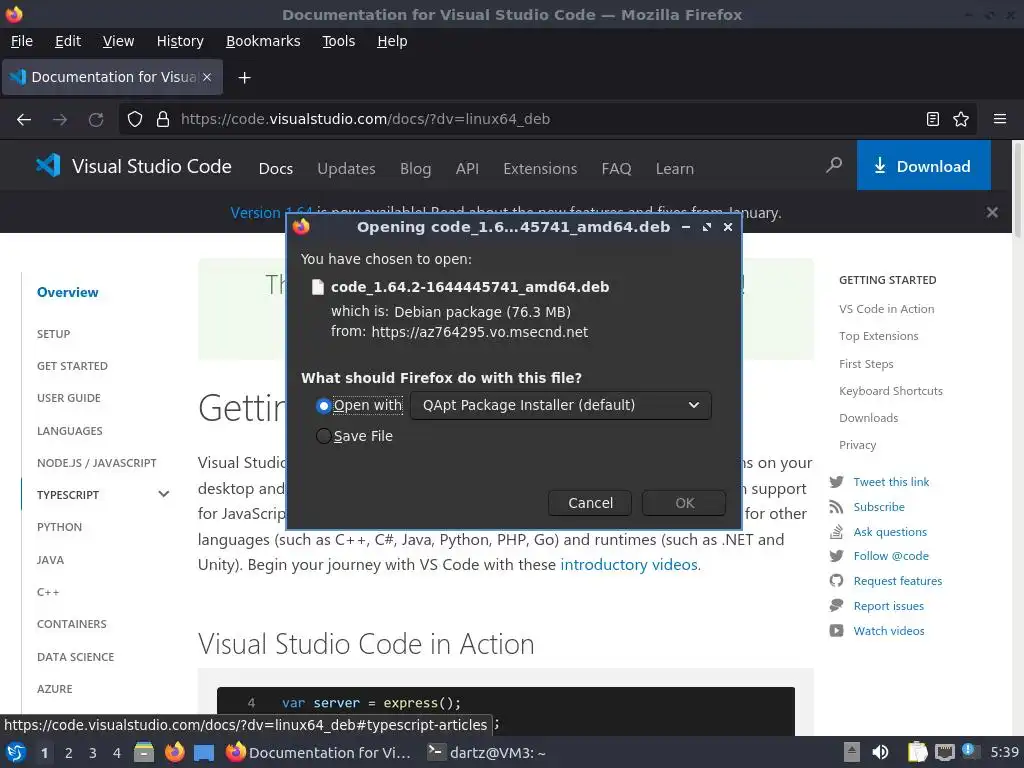Dismiss the Version 1.64 banner
Screen dimensions: 1024x768
coord(992,212)
